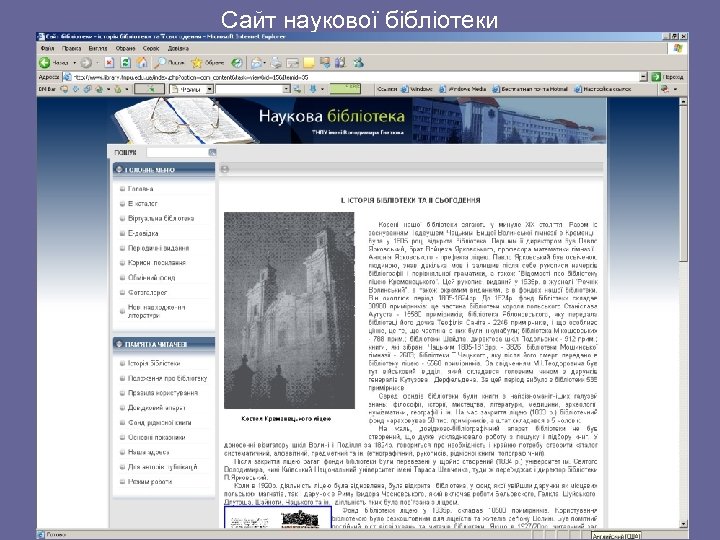Expand the empty DN Bar combo box
Screen dimensions: 720x540
tap(287, 89)
